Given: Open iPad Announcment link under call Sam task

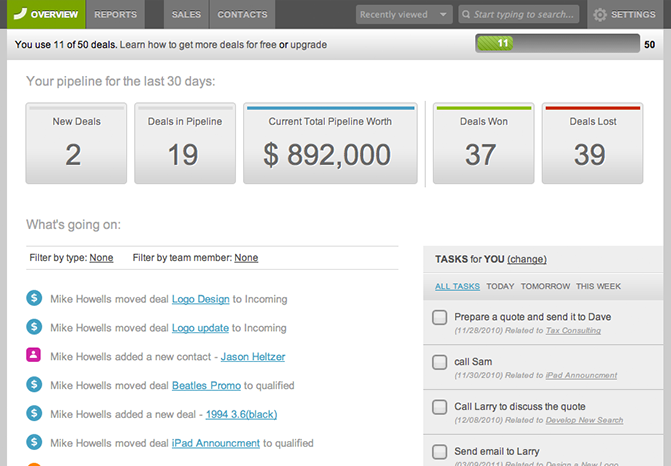Looking at the screenshot, I should (582, 375).
